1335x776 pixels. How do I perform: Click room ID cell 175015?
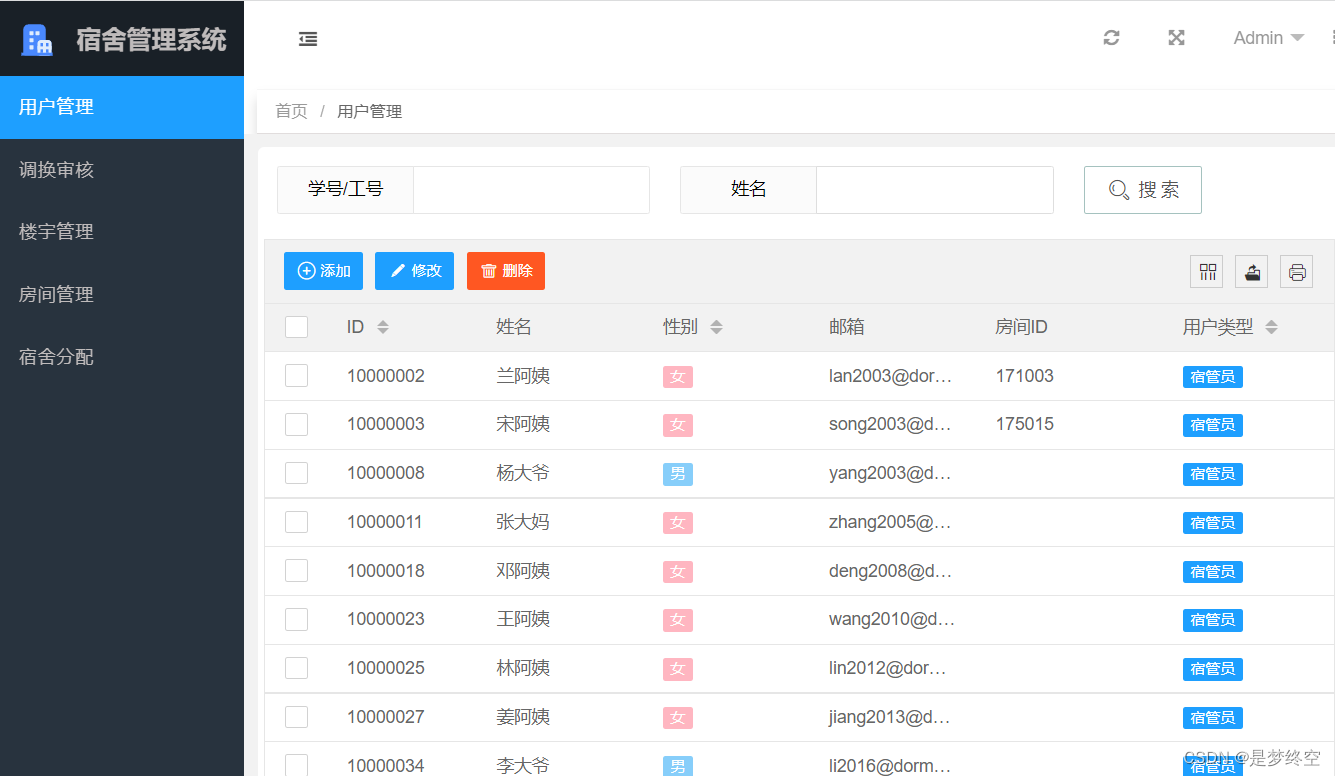click(x=1025, y=424)
